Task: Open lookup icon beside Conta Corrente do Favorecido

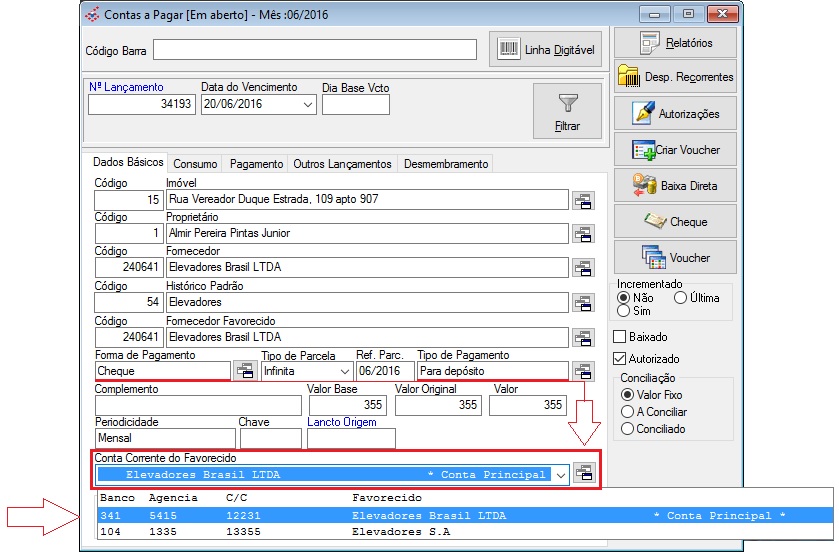Action: tap(585, 474)
